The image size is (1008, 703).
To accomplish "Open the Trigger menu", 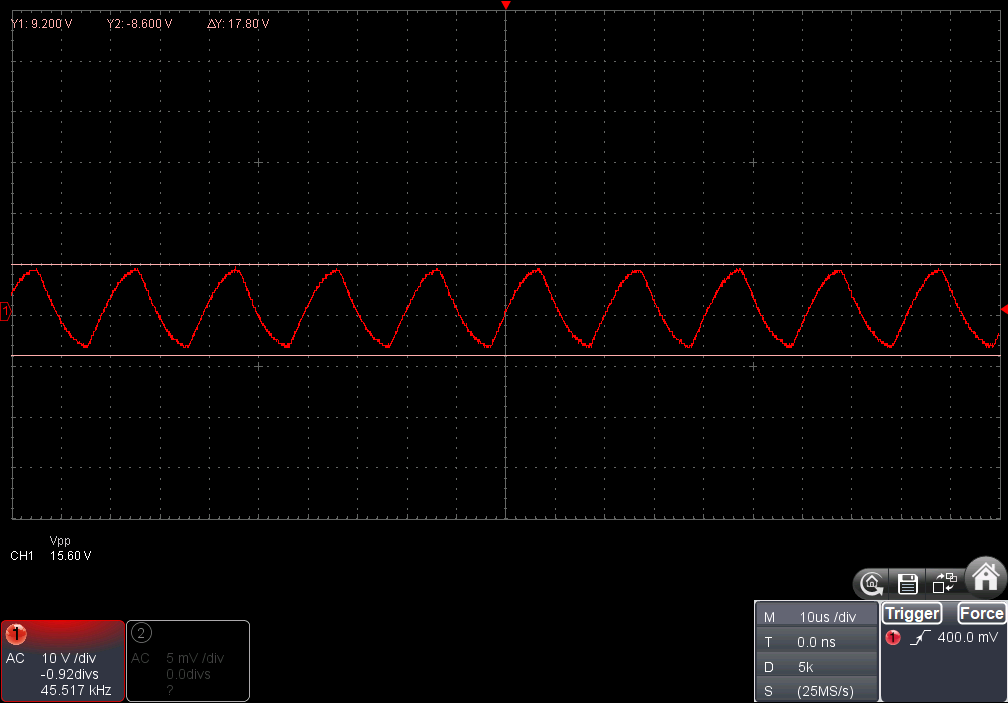I will pyautogui.click(x=912, y=613).
